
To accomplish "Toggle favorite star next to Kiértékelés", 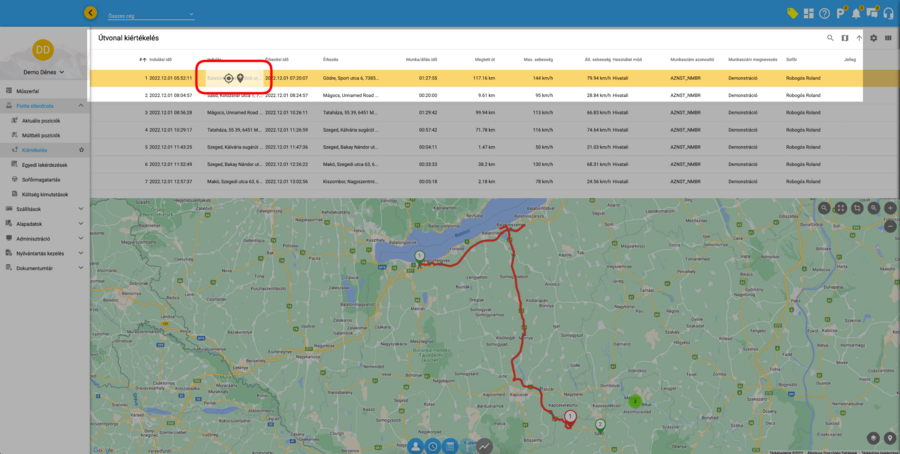I will (x=81, y=149).
